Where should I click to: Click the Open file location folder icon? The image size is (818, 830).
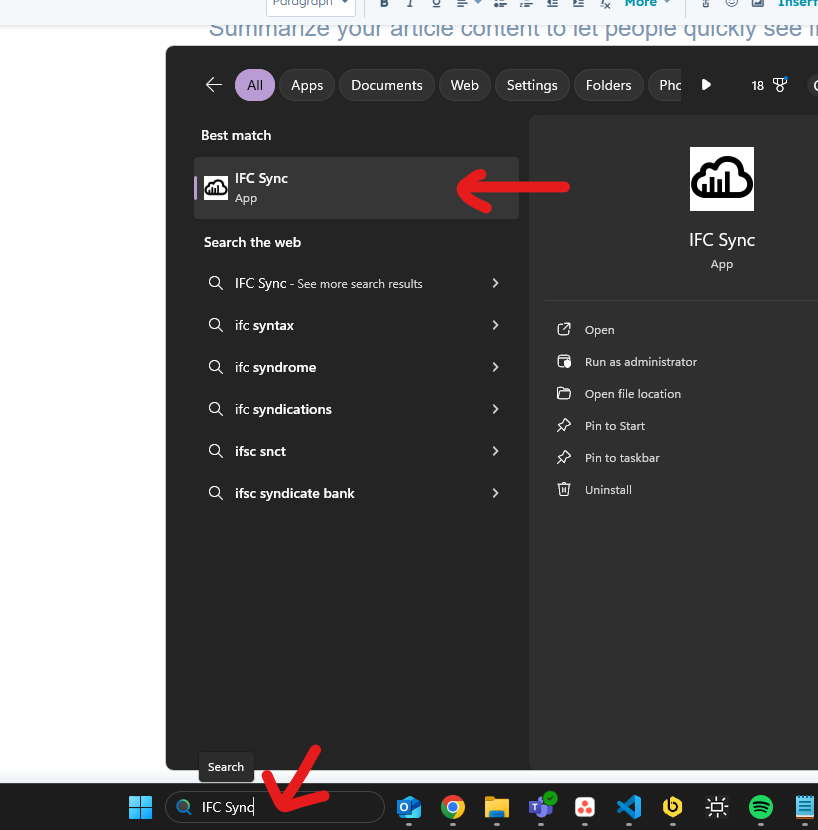click(x=564, y=393)
